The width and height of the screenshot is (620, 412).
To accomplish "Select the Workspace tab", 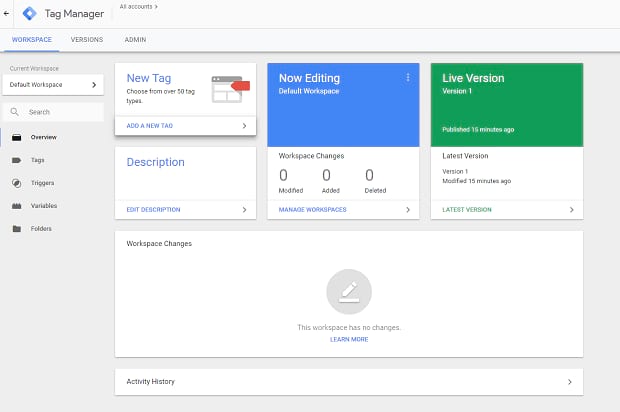I will pos(32,40).
